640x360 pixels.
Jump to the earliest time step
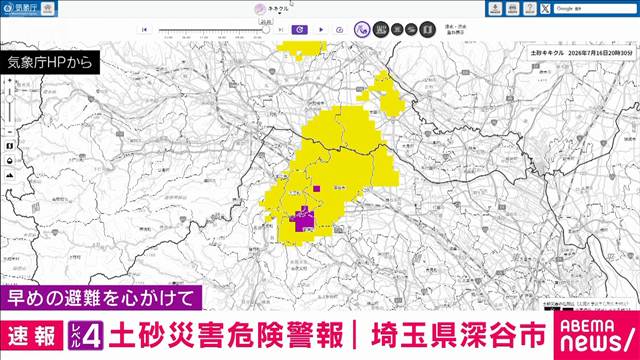144,30
